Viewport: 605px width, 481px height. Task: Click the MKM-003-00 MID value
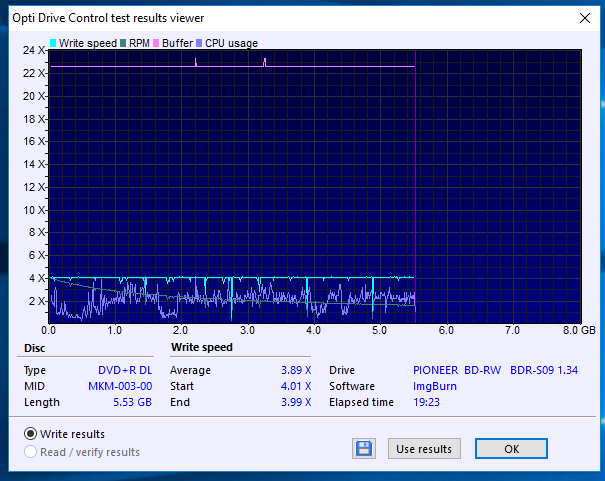pyautogui.click(x=120, y=386)
